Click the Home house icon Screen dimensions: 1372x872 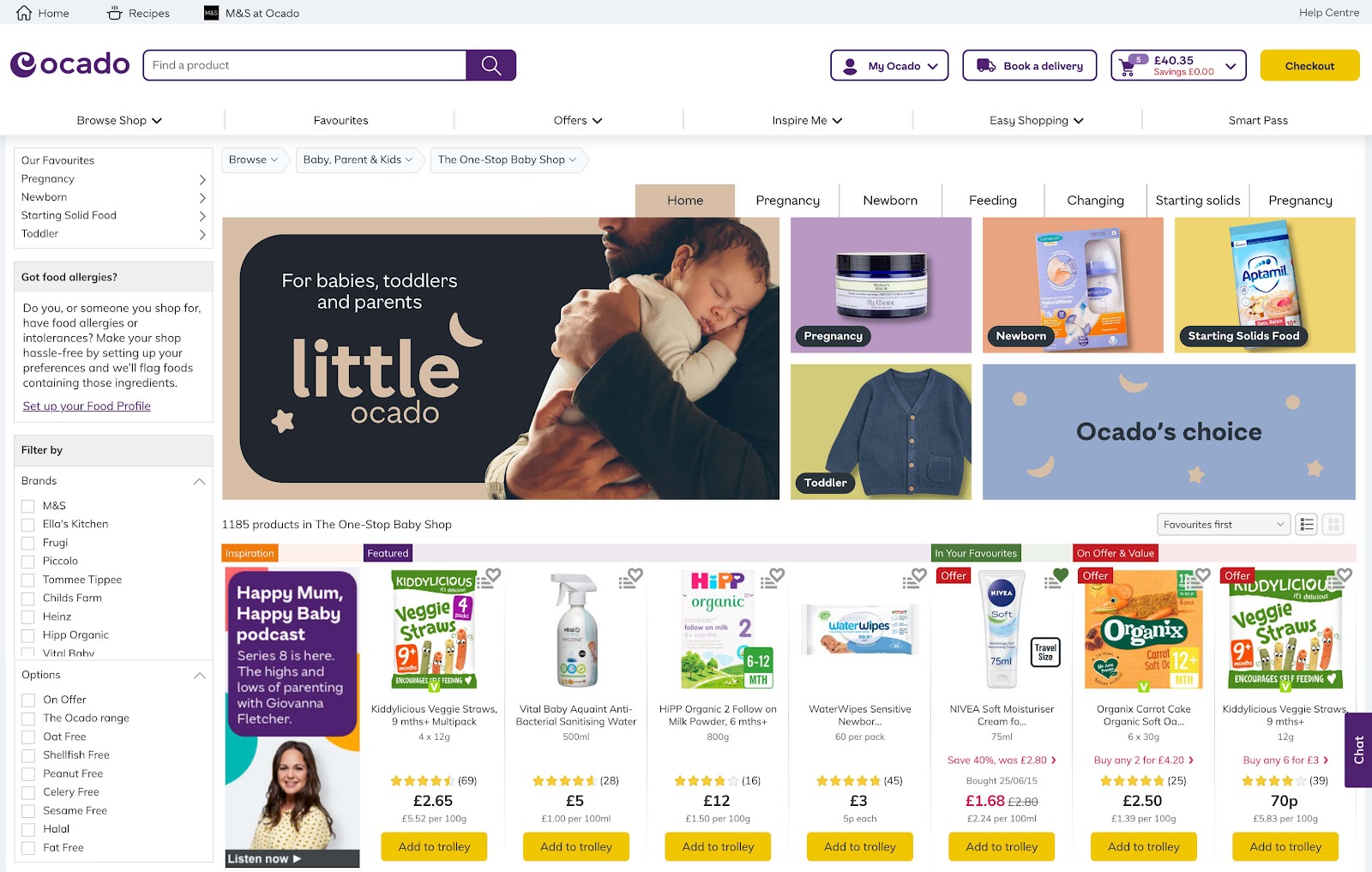[24, 13]
